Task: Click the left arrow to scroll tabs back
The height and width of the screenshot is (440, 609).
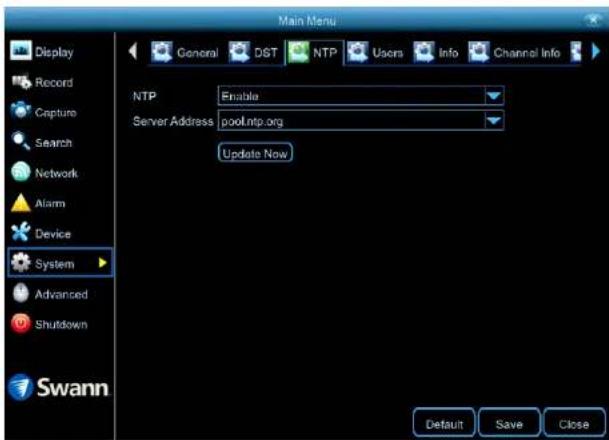Action: (133, 51)
